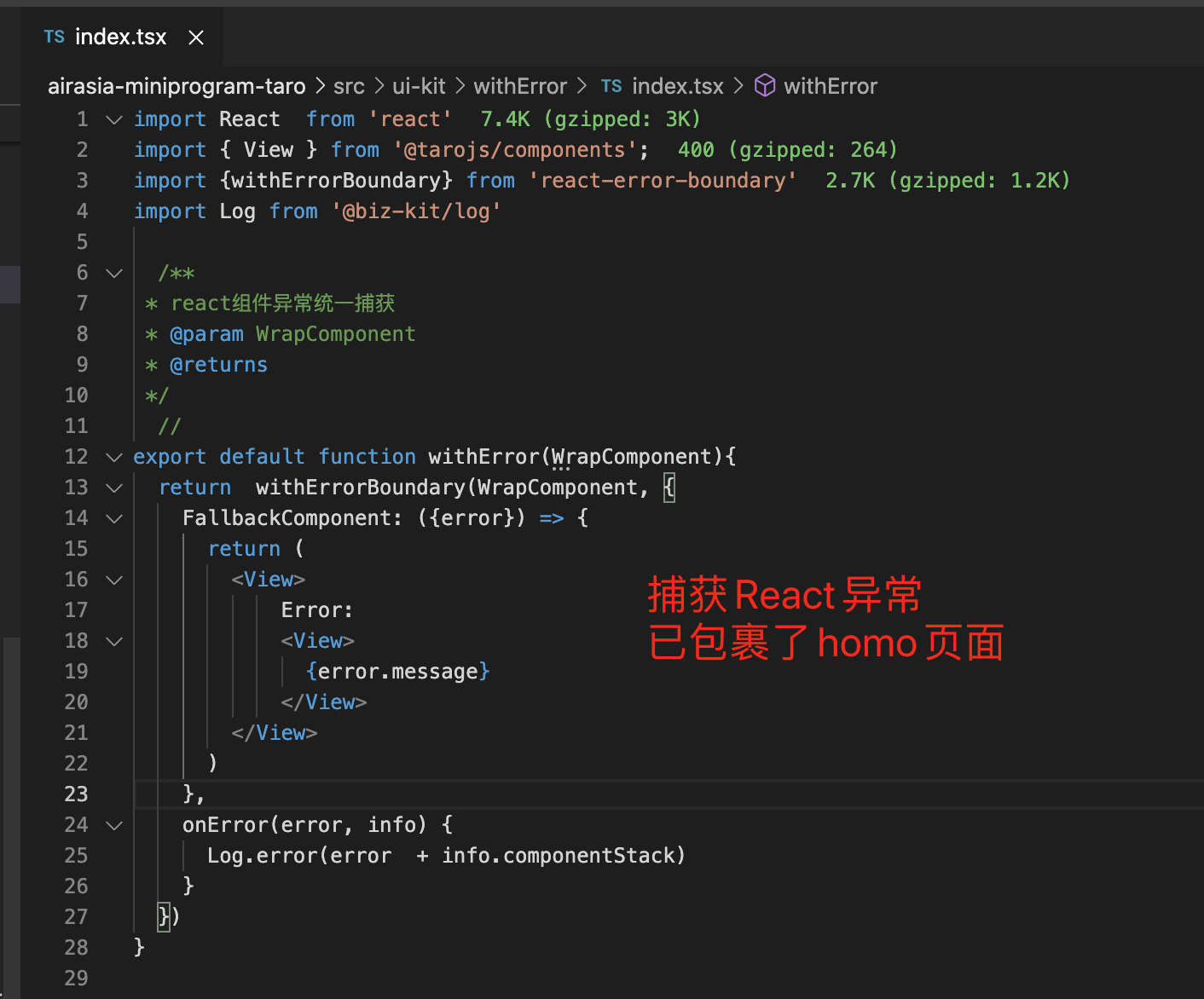Viewport: 1204px width, 999px height.
Task: Open the withError folder breadcrumb
Action: click(520, 86)
